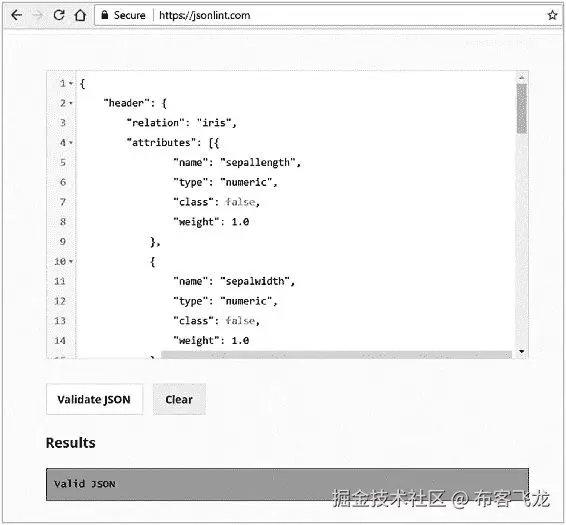Click the Clear button
The height and width of the screenshot is (525, 566).
coord(179,399)
